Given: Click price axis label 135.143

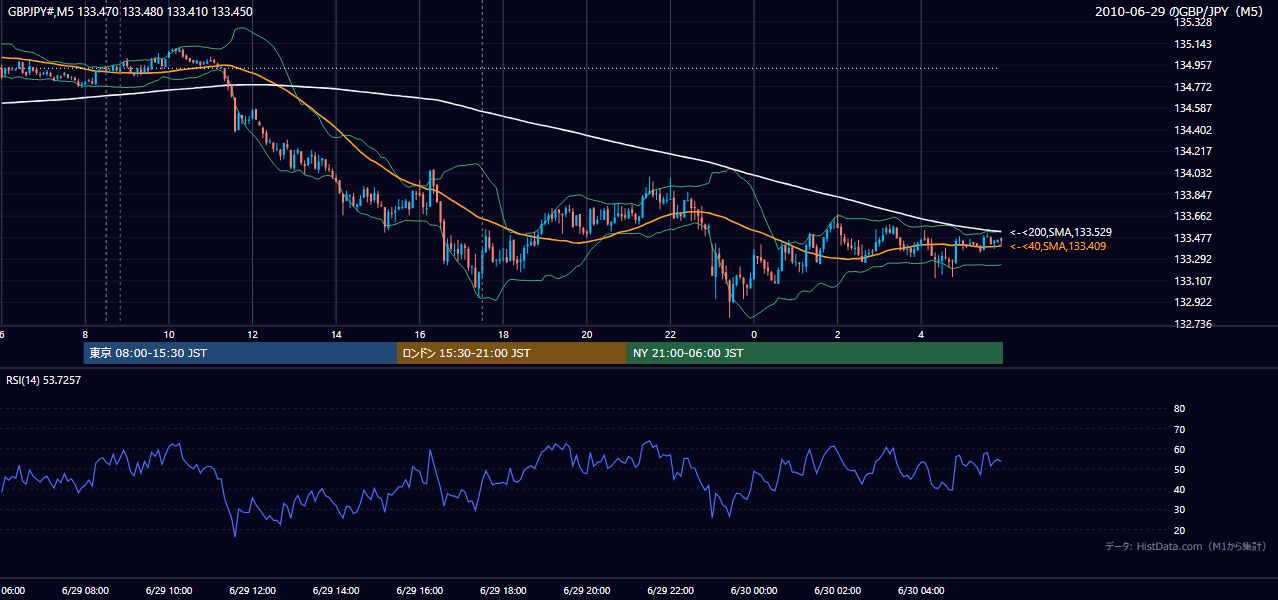Looking at the screenshot, I should pyautogui.click(x=1194, y=44).
